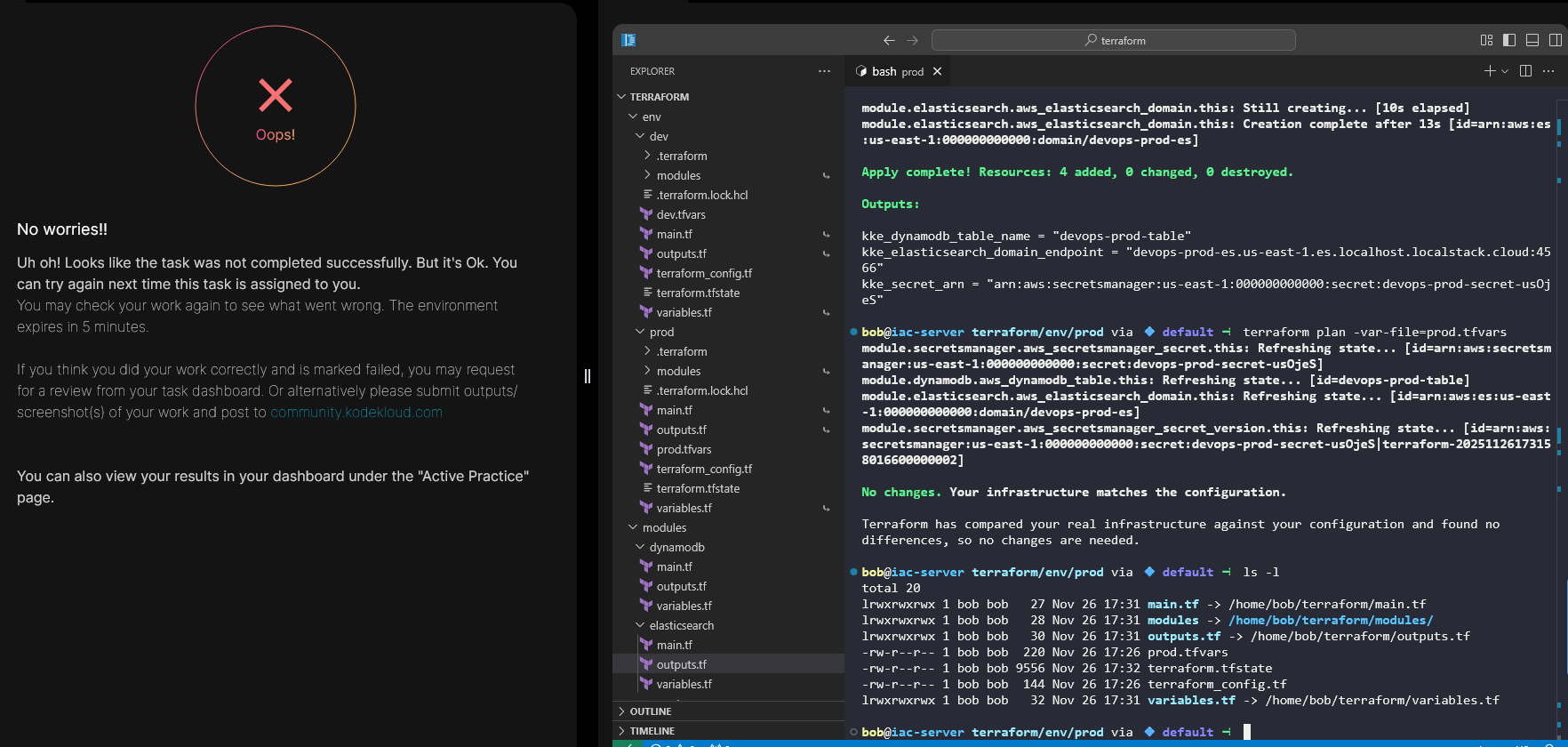This screenshot has height=747, width=1568.
Task: Open prod.tfvars file
Action: tap(684, 449)
